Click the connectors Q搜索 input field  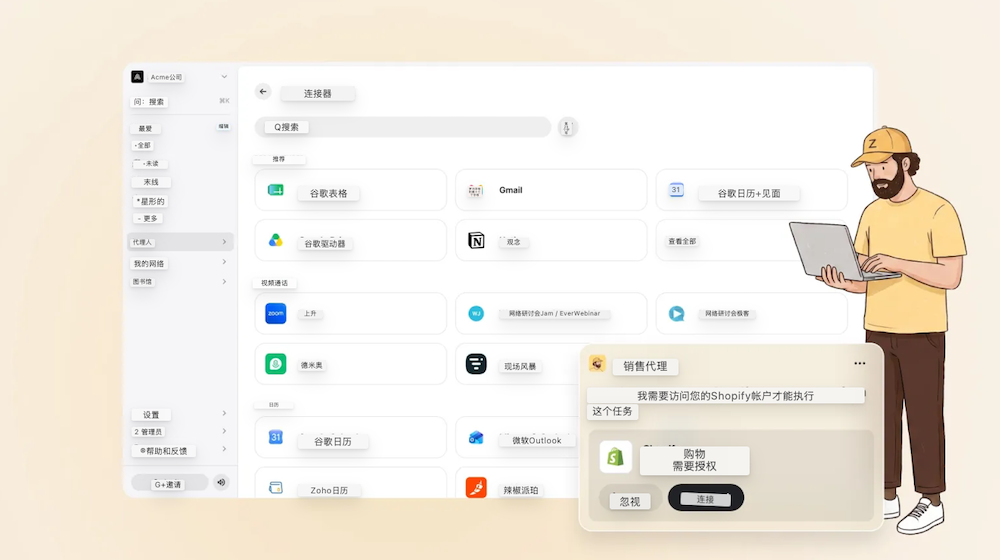coord(403,127)
